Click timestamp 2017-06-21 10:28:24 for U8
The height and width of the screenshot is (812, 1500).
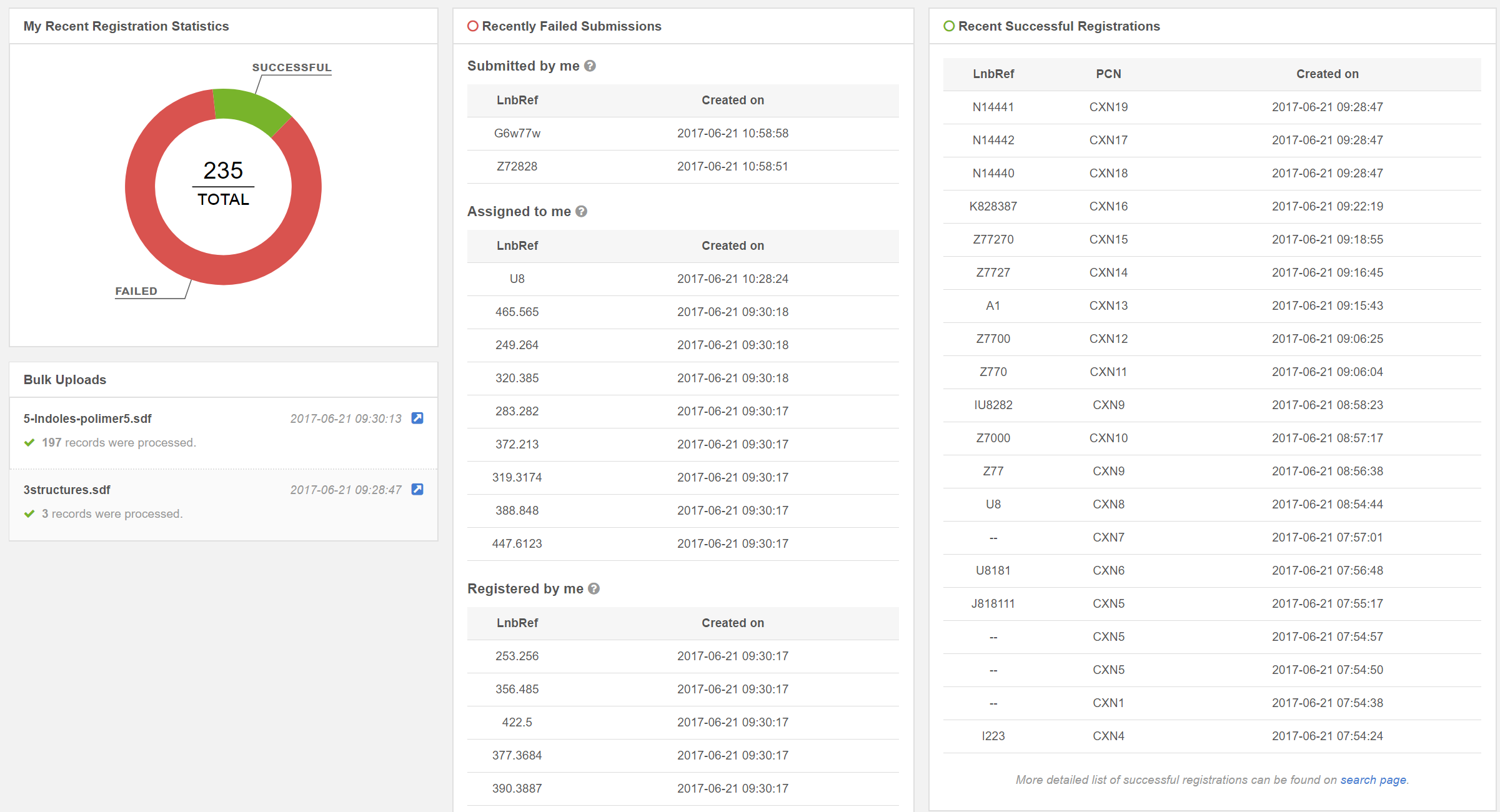(733, 279)
